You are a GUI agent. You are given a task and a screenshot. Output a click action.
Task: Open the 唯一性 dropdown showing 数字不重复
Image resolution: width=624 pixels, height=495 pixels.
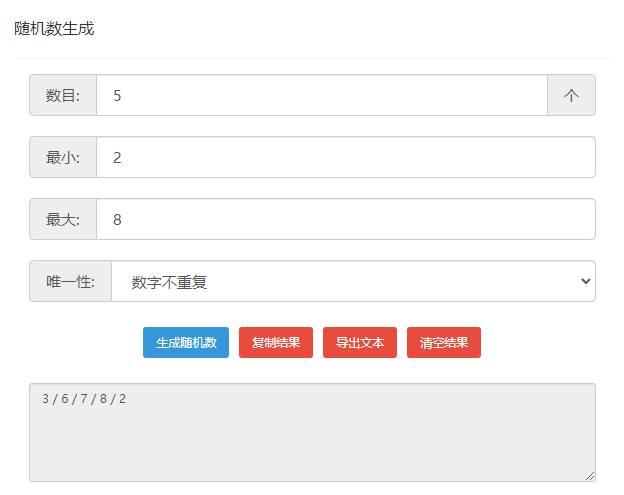pos(353,281)
